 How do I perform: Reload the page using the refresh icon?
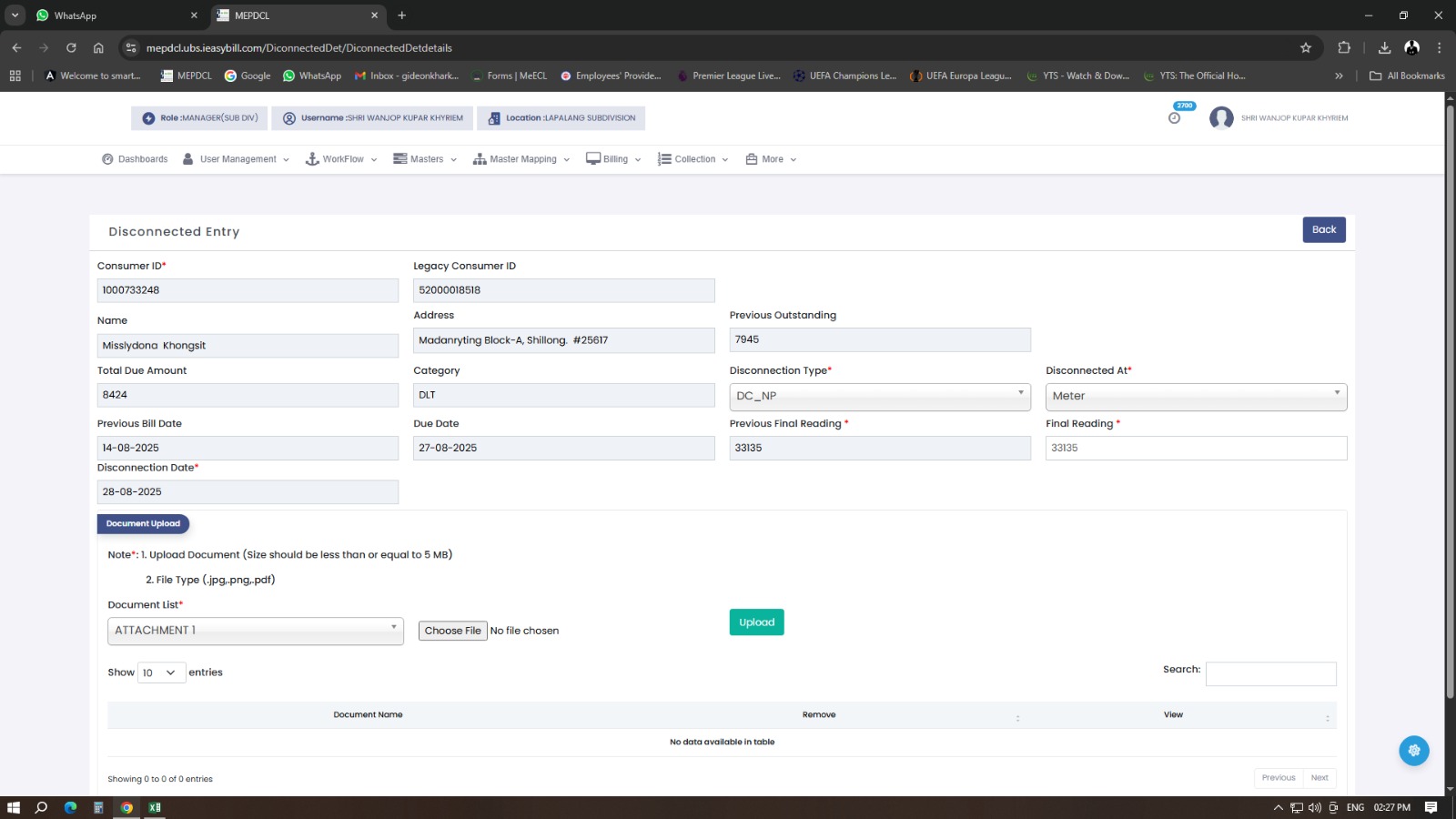(71, 48)
